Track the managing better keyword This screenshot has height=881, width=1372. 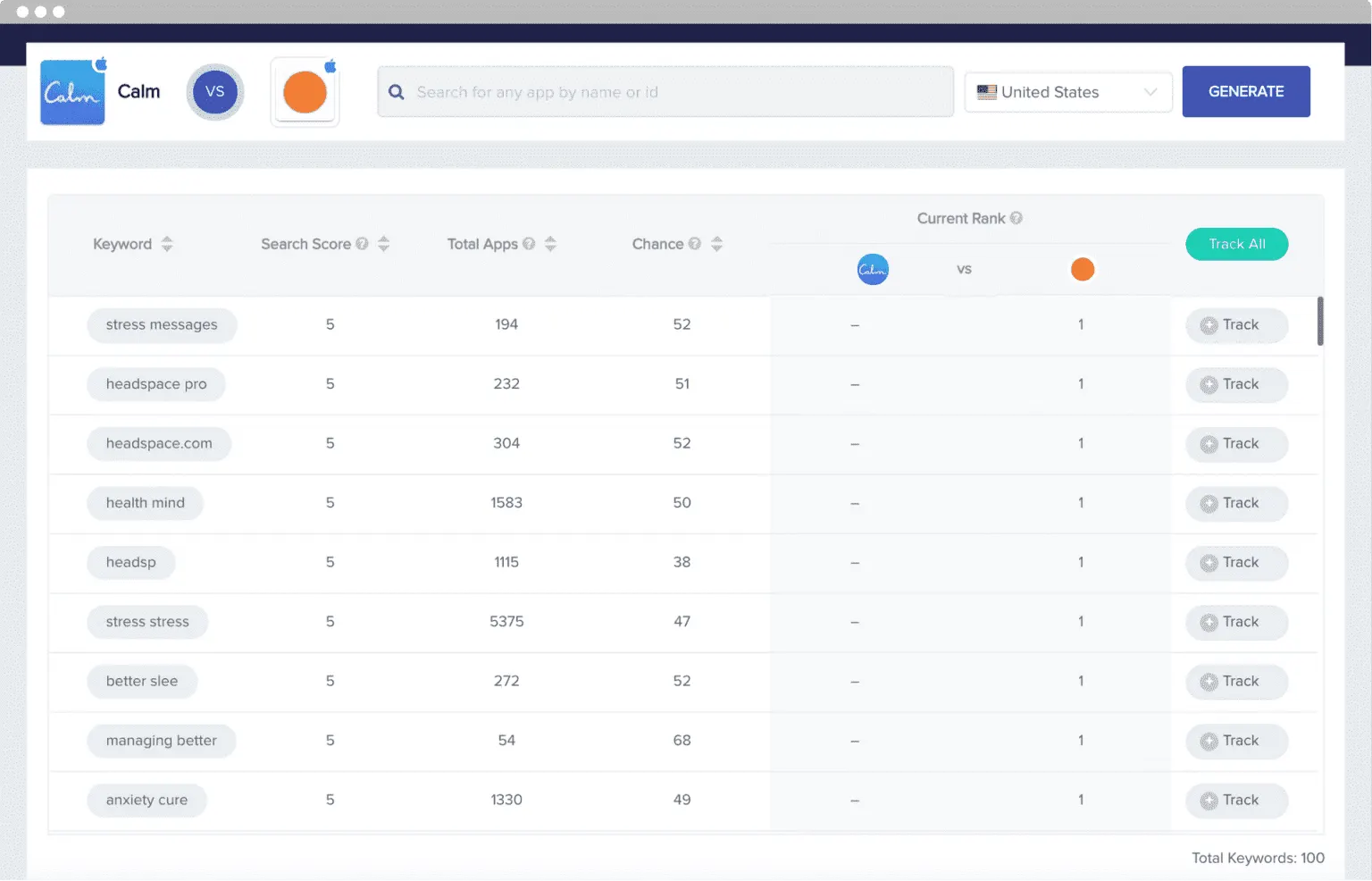point(1237,741)
